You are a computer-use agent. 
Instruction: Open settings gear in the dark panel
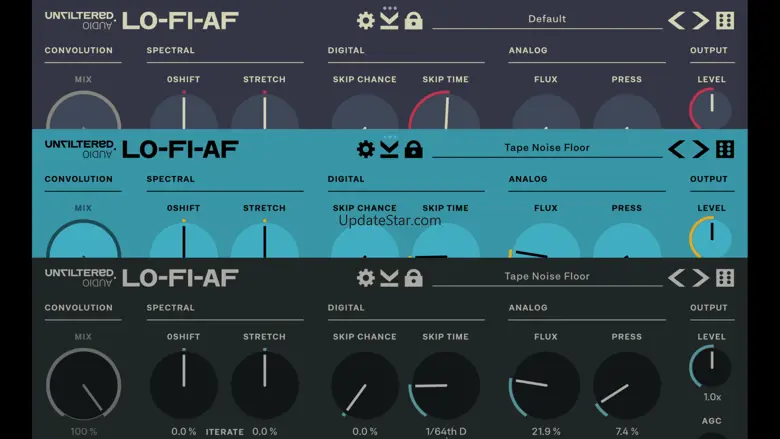pyautogui.click(x=366, y=278)
